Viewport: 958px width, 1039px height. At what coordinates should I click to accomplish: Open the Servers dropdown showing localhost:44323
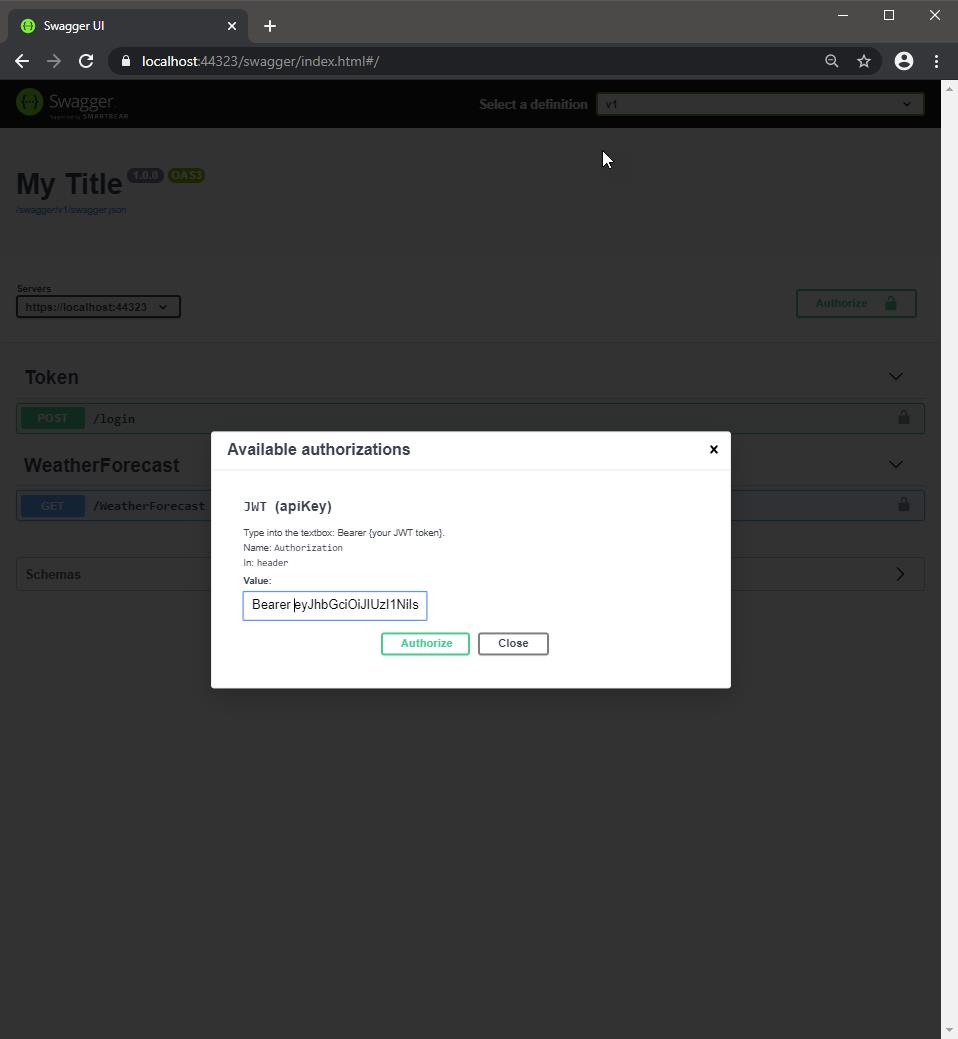click(x=98, y=307)
